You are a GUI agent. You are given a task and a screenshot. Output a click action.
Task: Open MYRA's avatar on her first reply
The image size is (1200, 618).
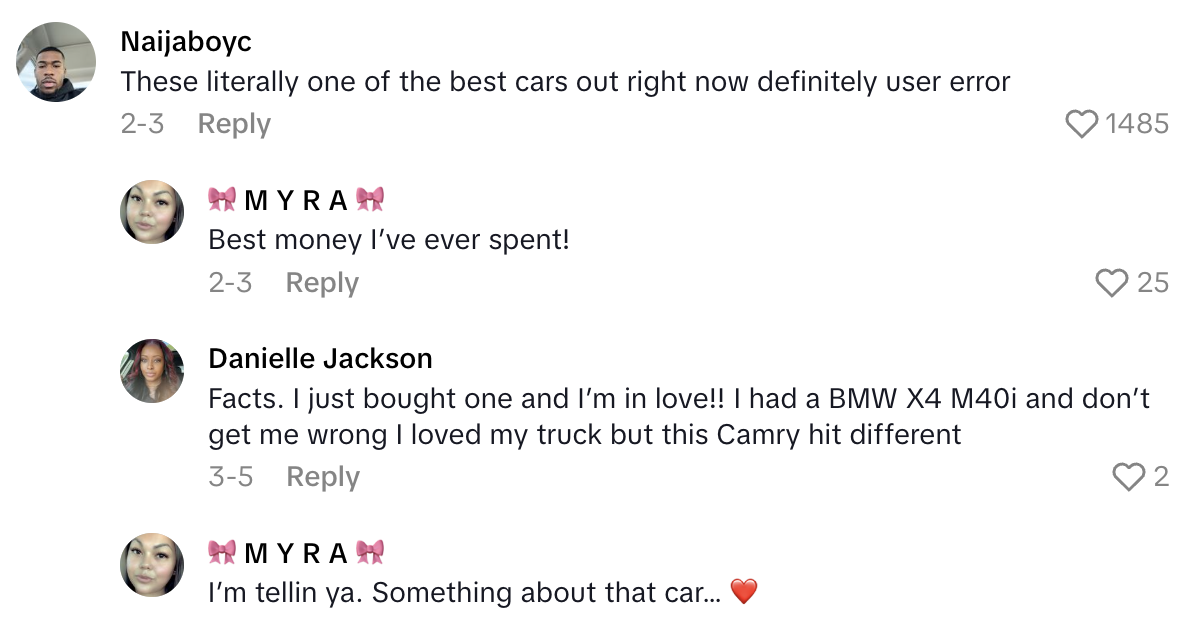tap(152, 212)
